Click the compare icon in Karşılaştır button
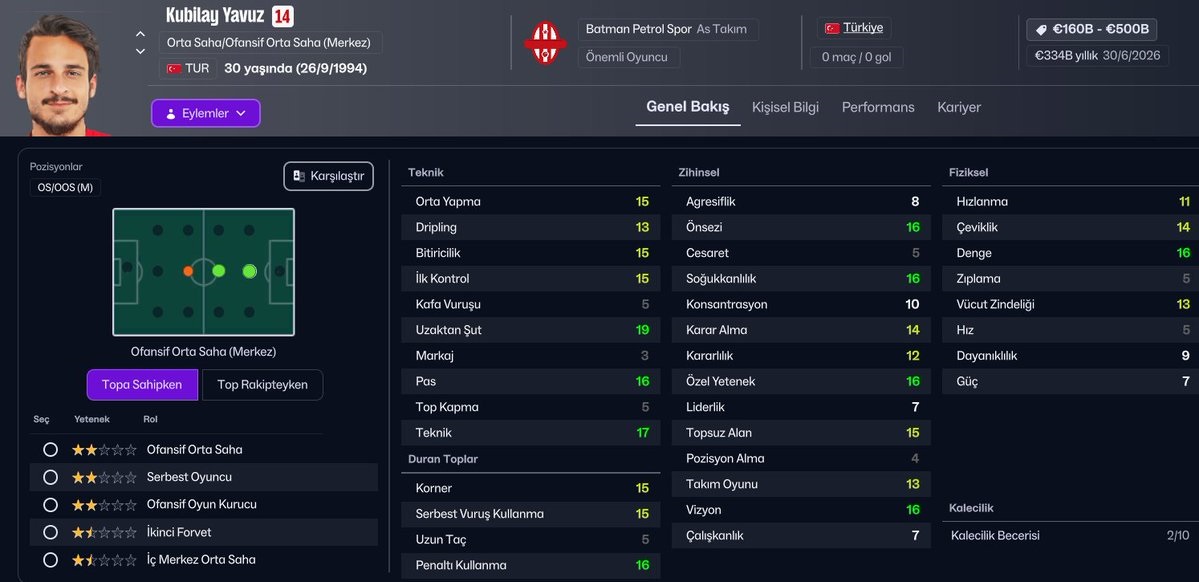This screenshot has height=582, width=1199. [298, 176]
